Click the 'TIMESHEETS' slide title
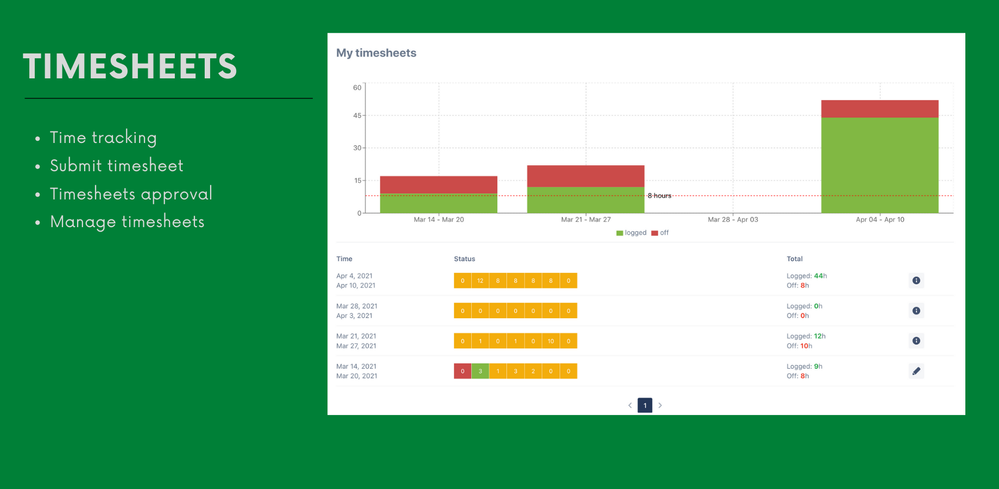The height and width of the screenshot is (489, 999). (130, 67)
